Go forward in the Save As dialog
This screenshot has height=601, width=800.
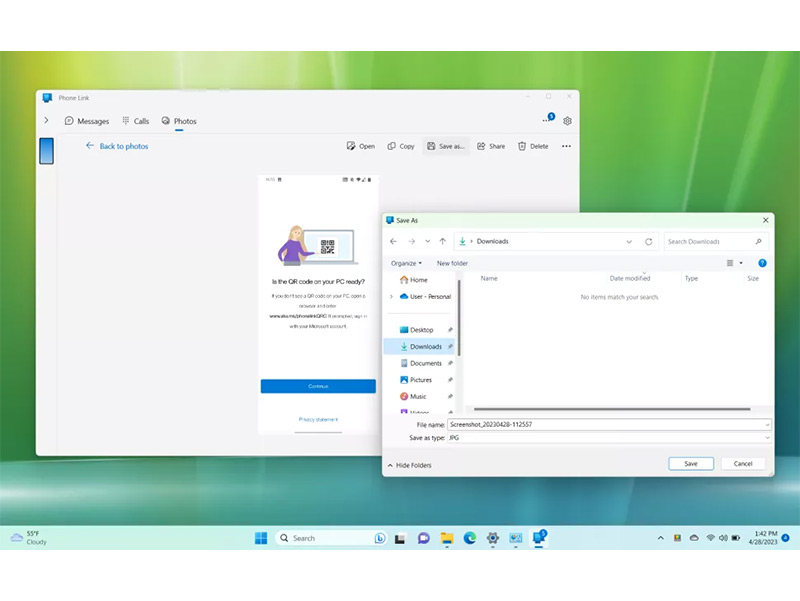click(x=412, y=241)
